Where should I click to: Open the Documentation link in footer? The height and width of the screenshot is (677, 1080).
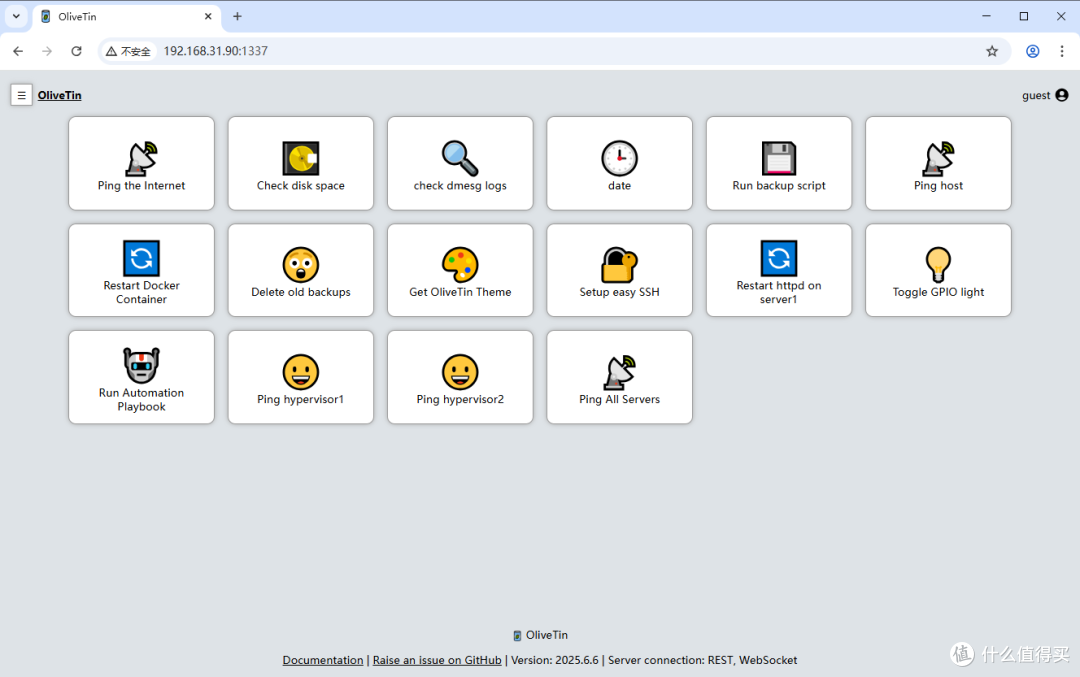pos(323,660)
